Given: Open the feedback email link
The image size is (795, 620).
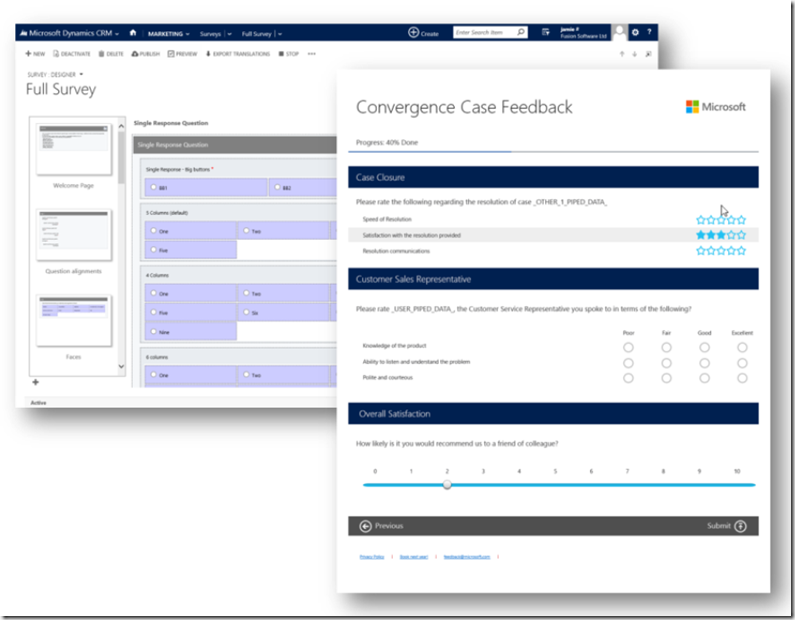Looking at the screenshot, I should (x=467, y=557).
